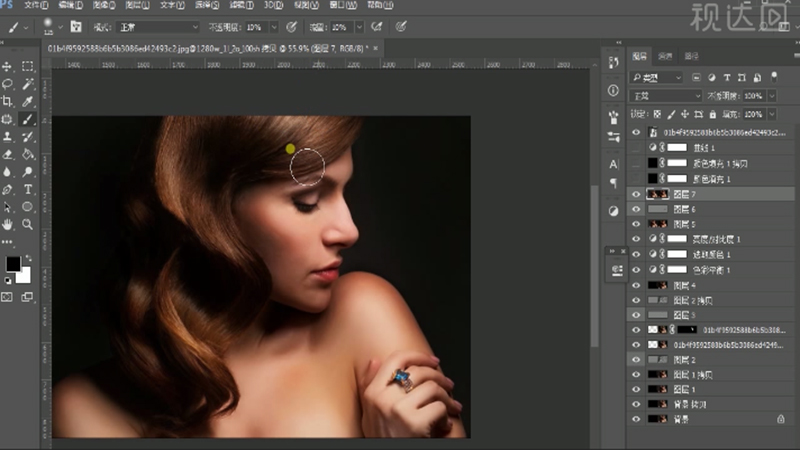Open the 编辑(E) menu
The width and height of the screenshot is (800, 450).
(70, 5)
